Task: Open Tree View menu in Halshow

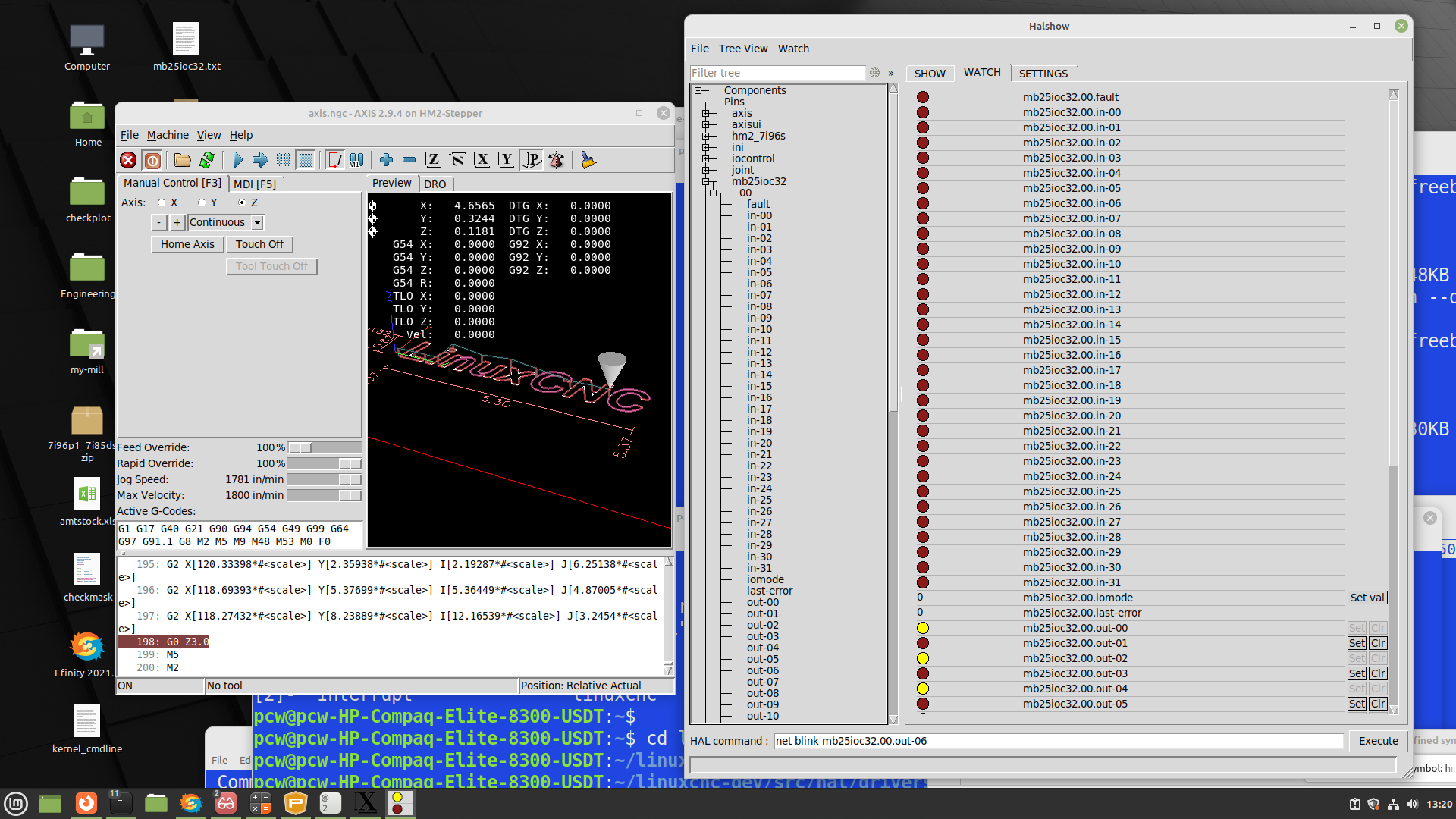Action: (743, 49)
